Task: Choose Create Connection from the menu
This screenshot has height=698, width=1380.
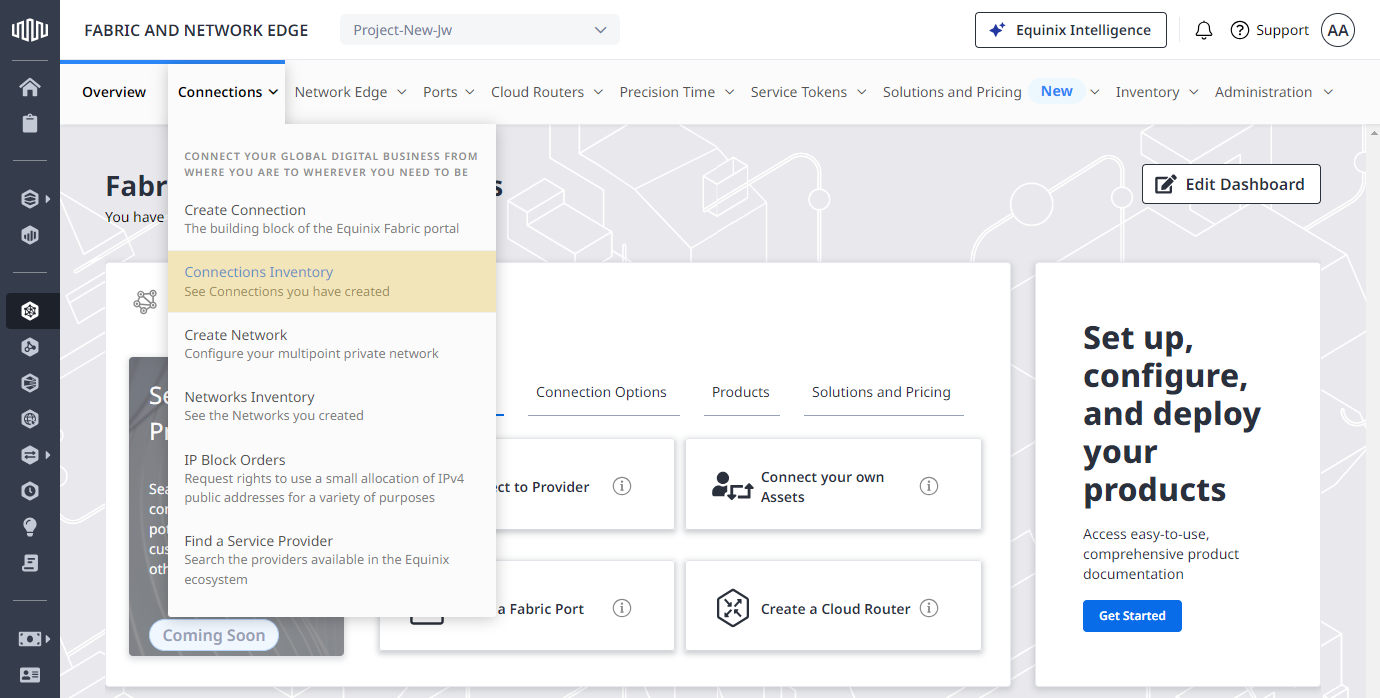Action: click(332, 219)
